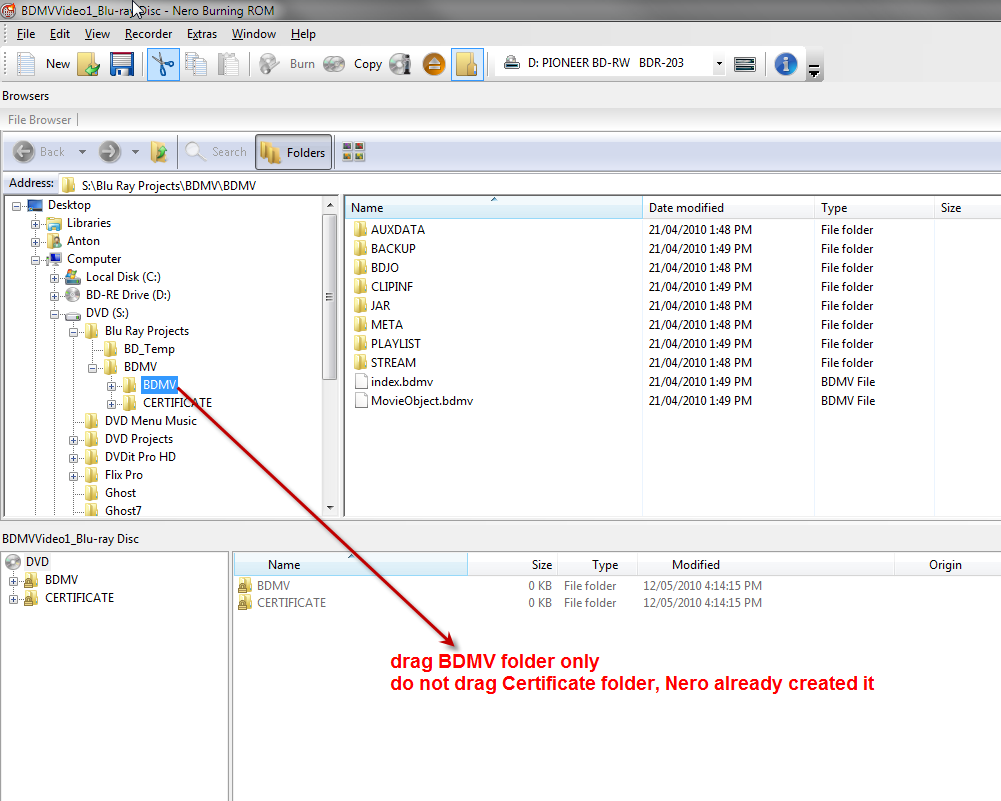This screenshot has width=1001, height=801.
Task: Open the Copy disc function
Action: (352, 64)
